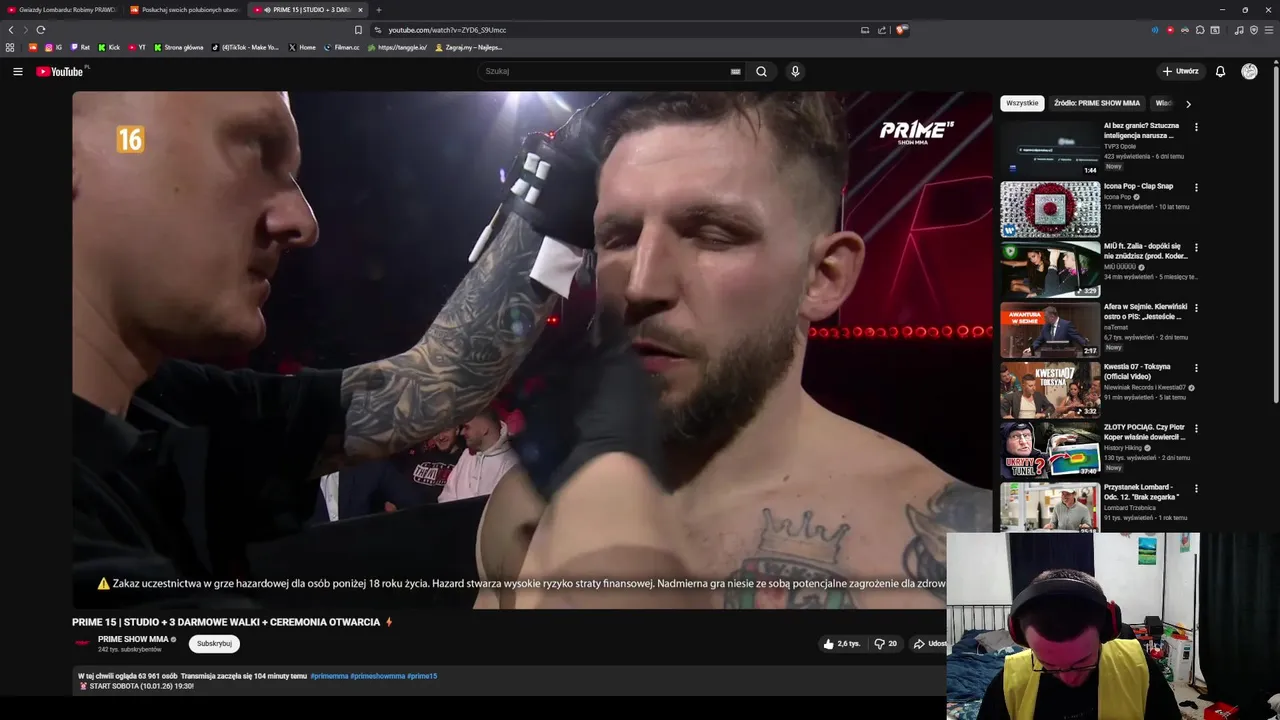Close the PRIME 15 STUDIO browser tab

pos(360,10)
